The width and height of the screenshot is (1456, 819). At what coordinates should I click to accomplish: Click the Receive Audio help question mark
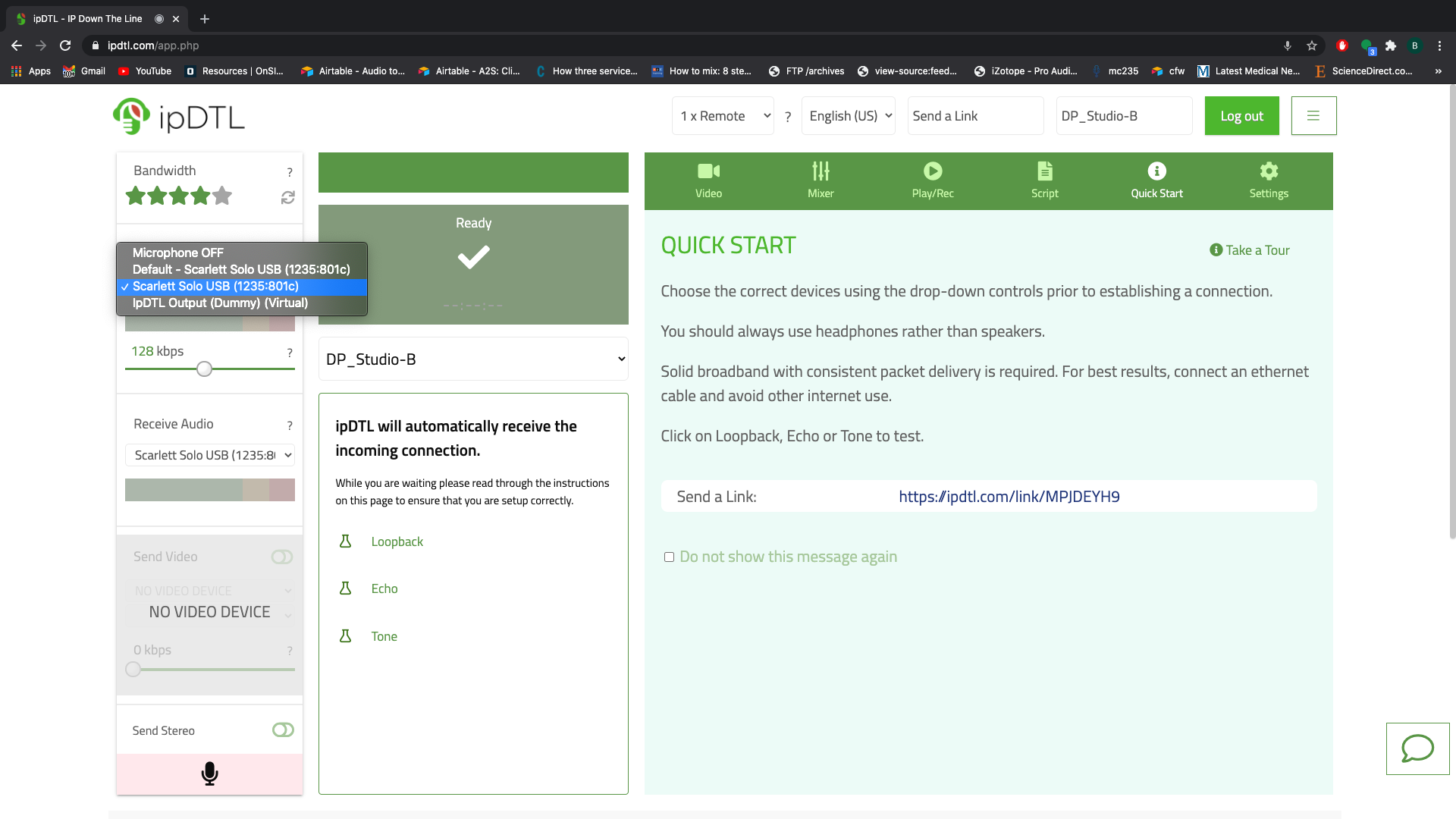click(x=290, y=425)
